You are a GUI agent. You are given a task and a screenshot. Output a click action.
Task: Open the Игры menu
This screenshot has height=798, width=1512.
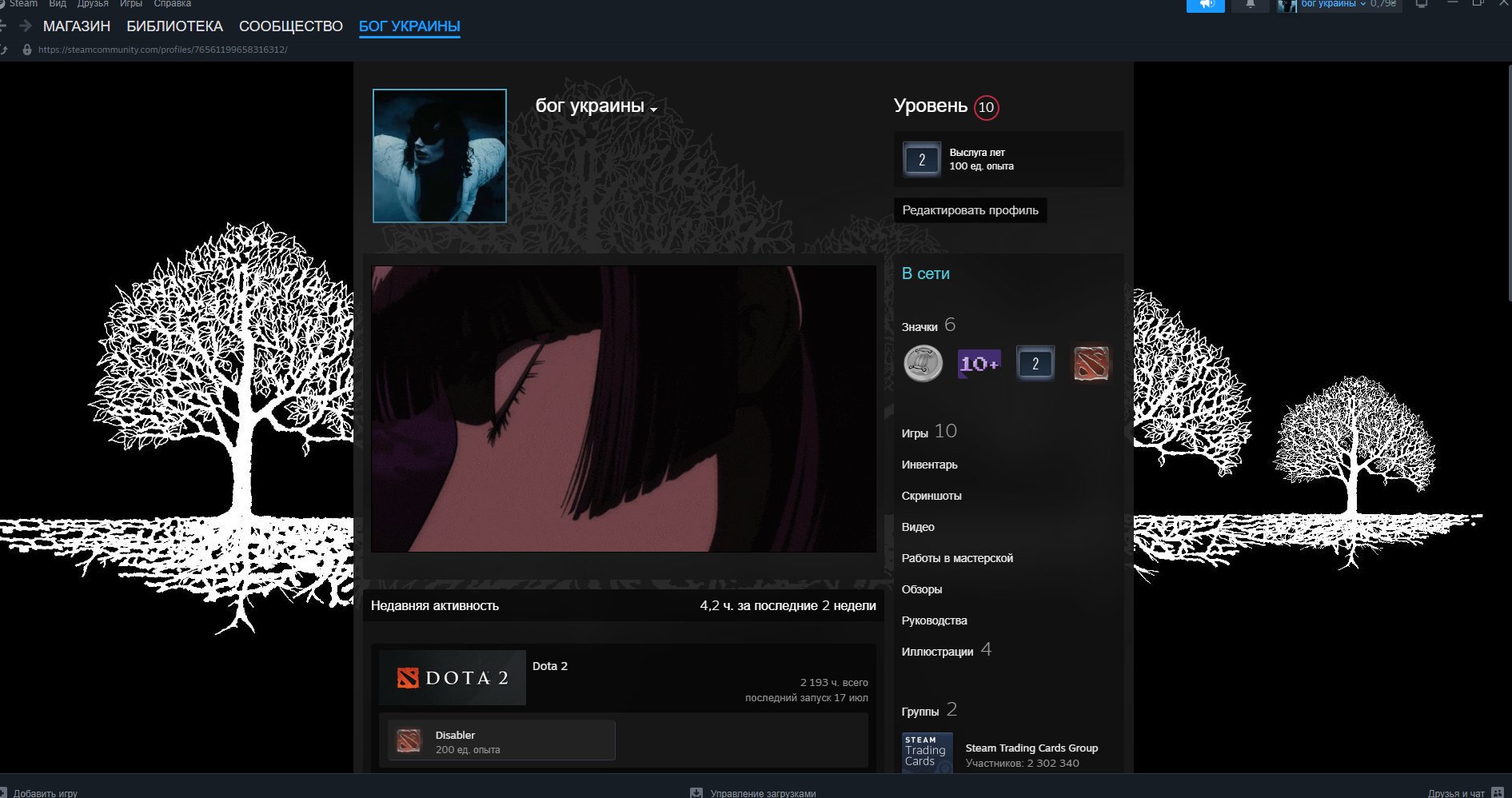(131, 4)
